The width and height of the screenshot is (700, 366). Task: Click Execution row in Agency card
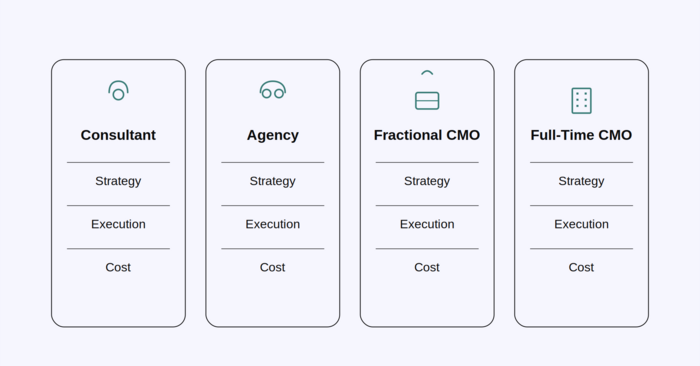(x=273, y=224)
